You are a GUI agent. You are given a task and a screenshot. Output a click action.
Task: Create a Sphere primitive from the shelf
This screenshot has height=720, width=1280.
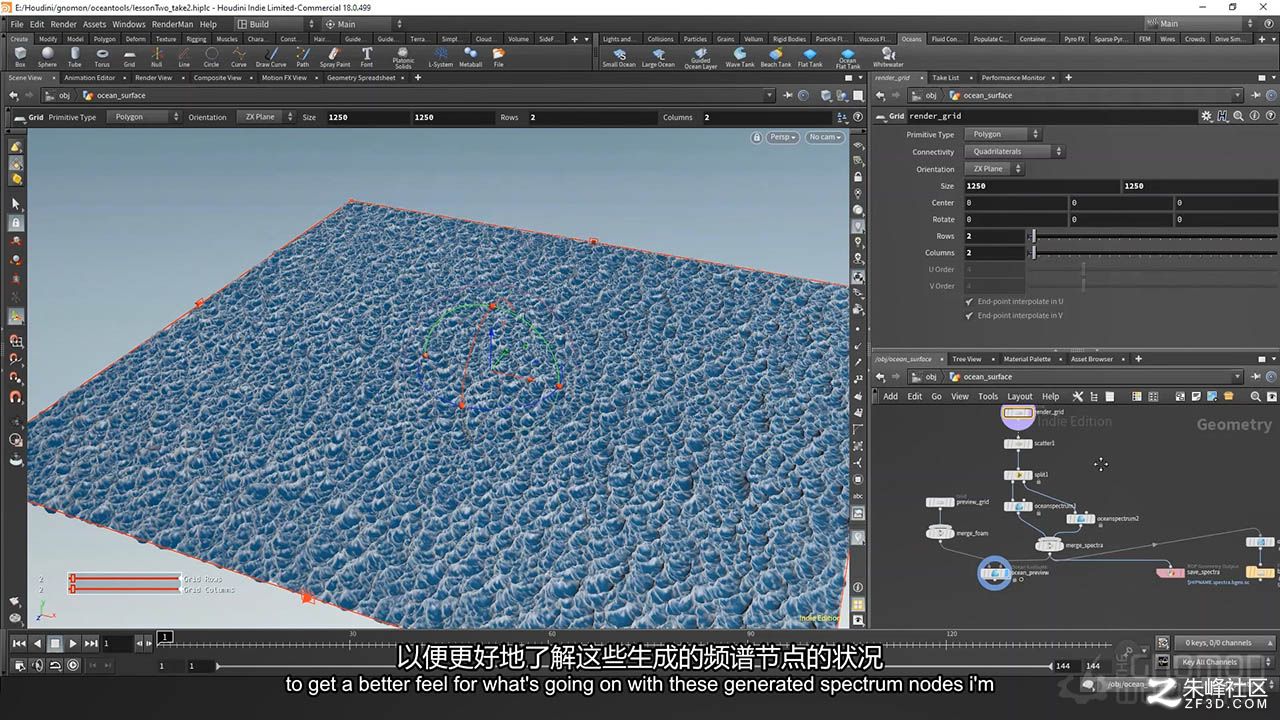(47, 56)
